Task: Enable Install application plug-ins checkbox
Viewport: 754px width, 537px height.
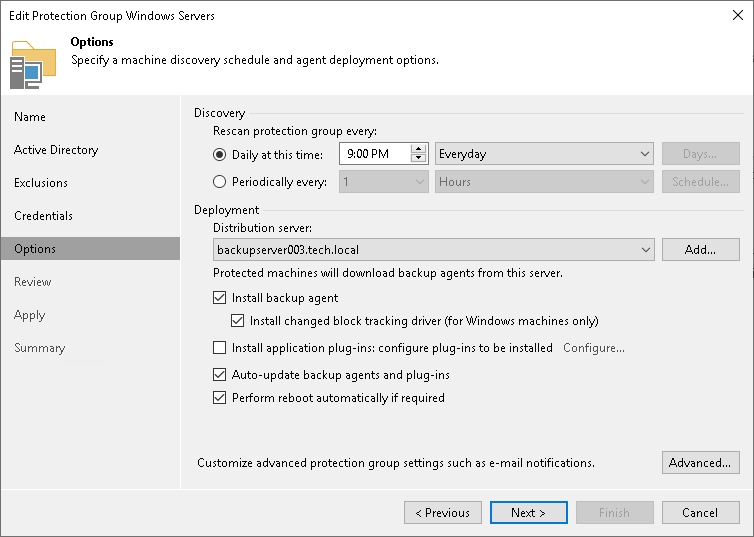Action: point(219,348)
